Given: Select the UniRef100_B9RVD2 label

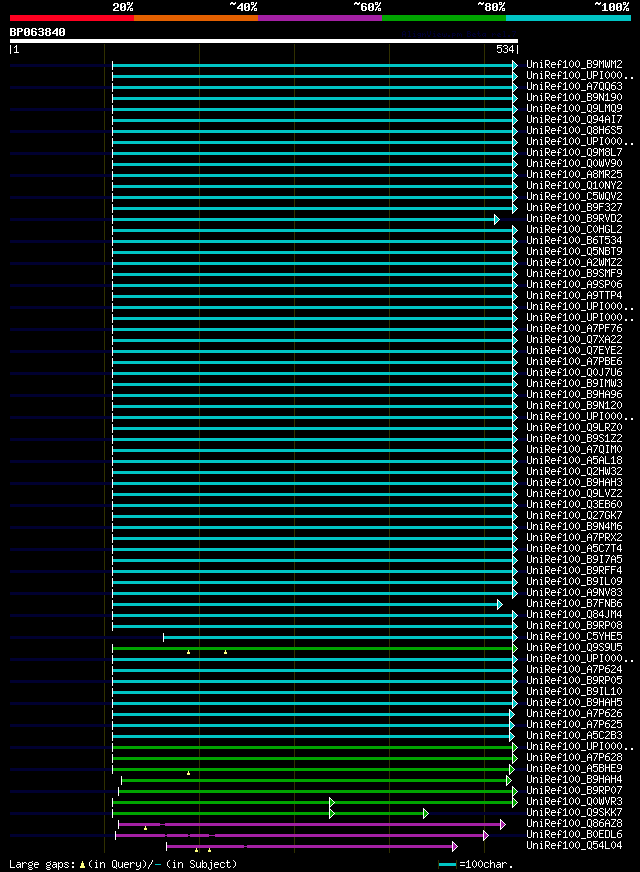Looking at the screenshot, I should pyautogui.click(x=574, y=219).
